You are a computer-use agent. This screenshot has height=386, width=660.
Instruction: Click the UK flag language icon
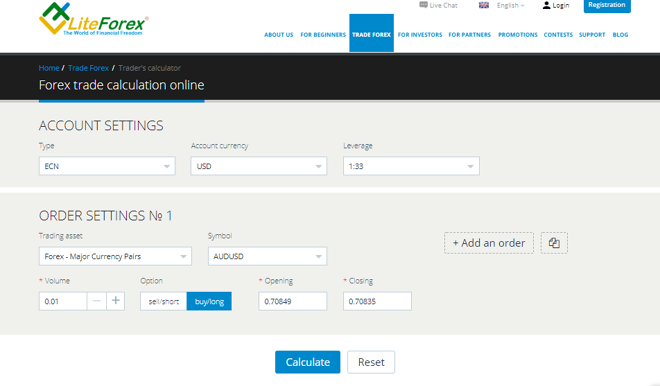pyautogui.click(x=484, y=5)
